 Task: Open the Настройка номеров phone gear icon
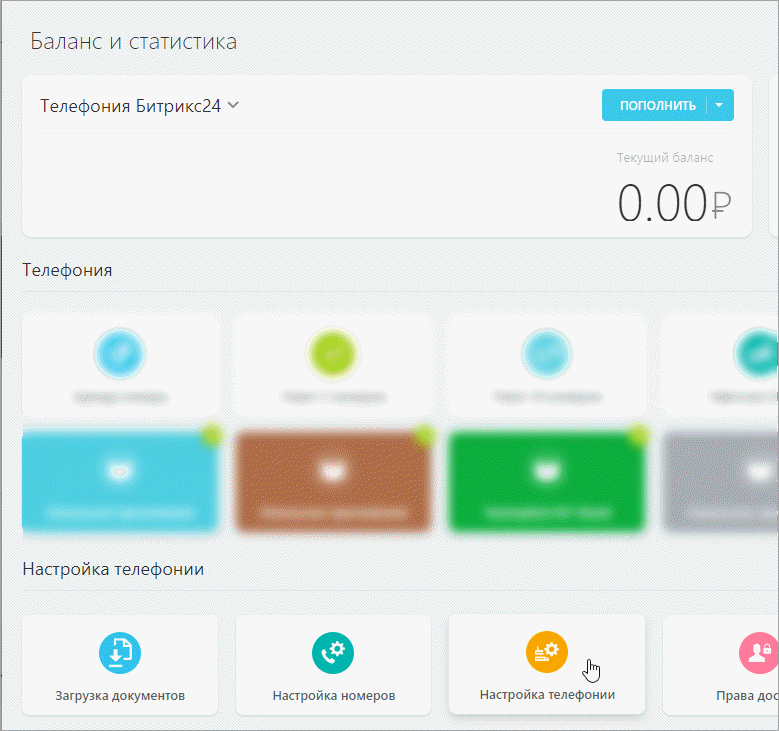[333, 652]
